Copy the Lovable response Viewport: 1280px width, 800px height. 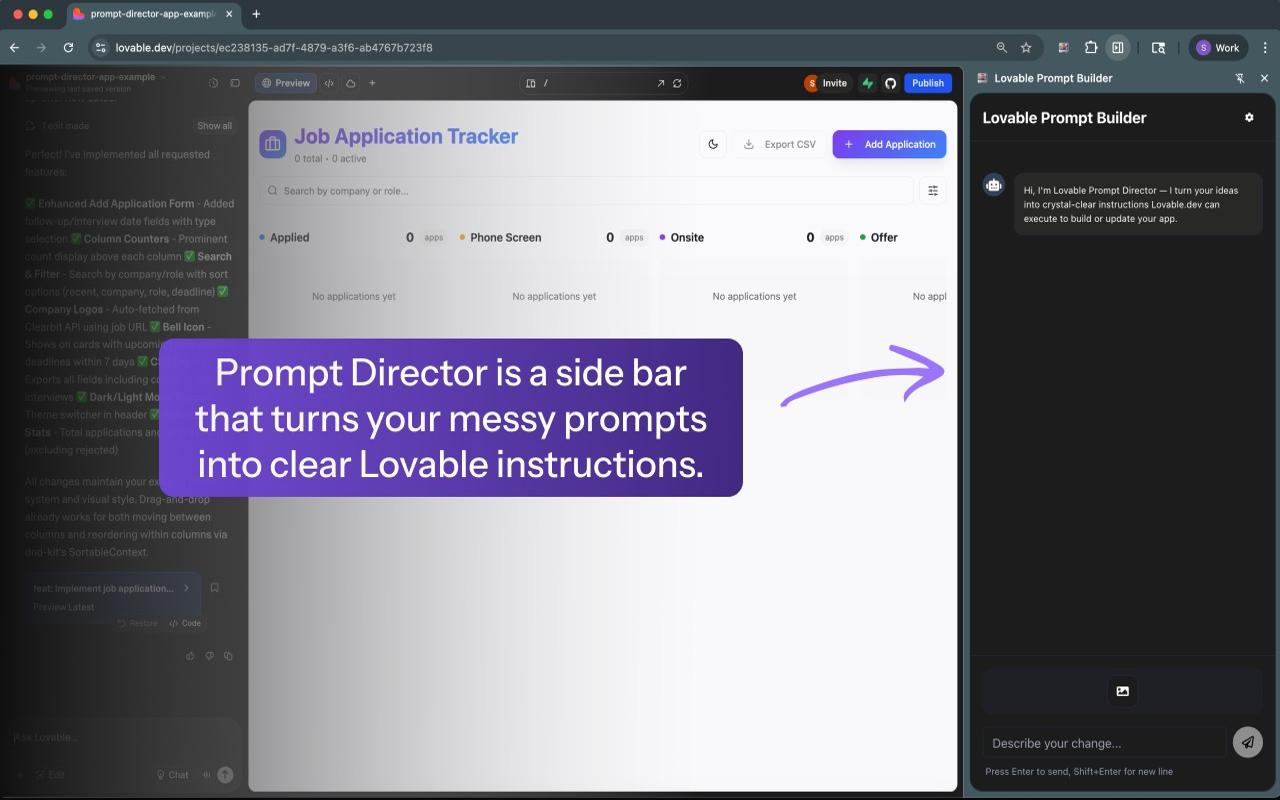point(228,656)
